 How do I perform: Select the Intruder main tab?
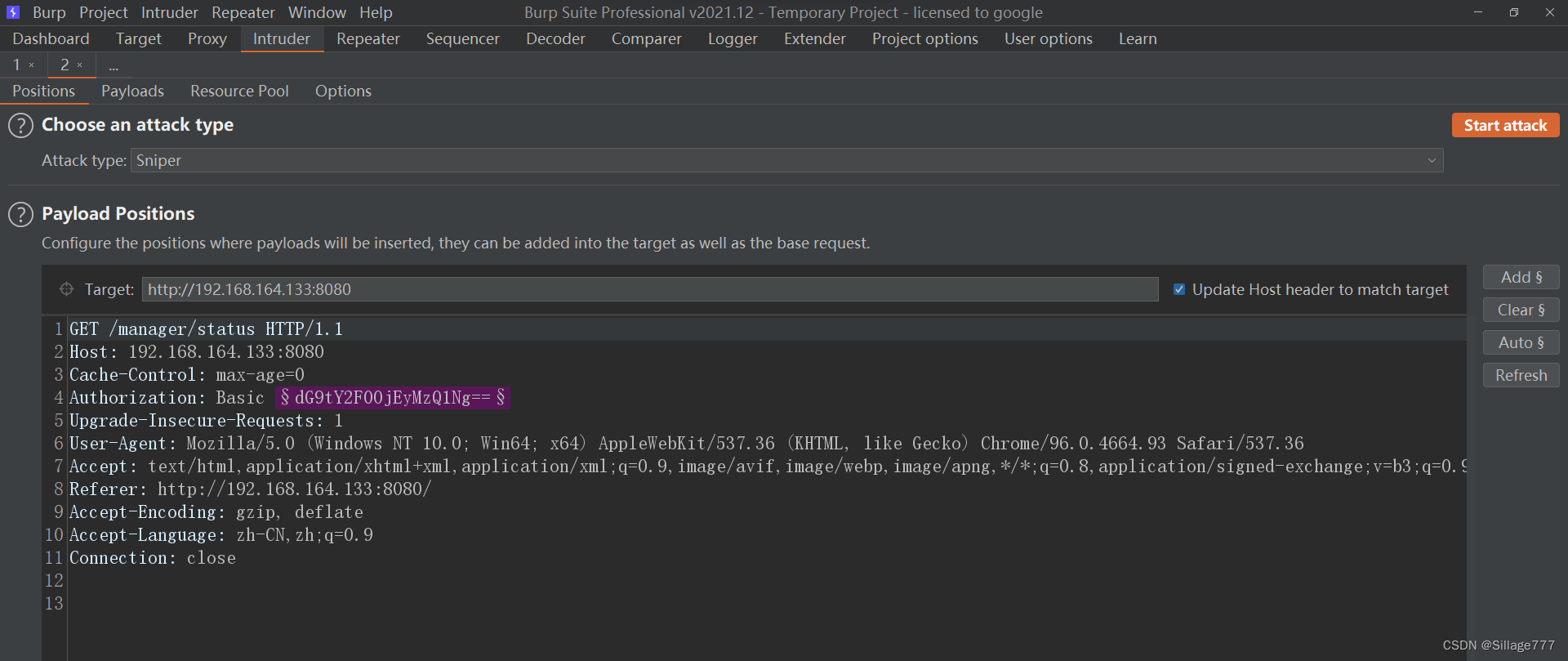[x=282, y=38]
